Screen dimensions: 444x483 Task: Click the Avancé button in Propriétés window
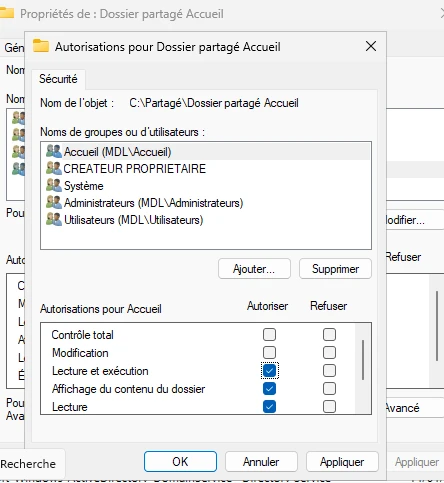(x=415, y=407)
